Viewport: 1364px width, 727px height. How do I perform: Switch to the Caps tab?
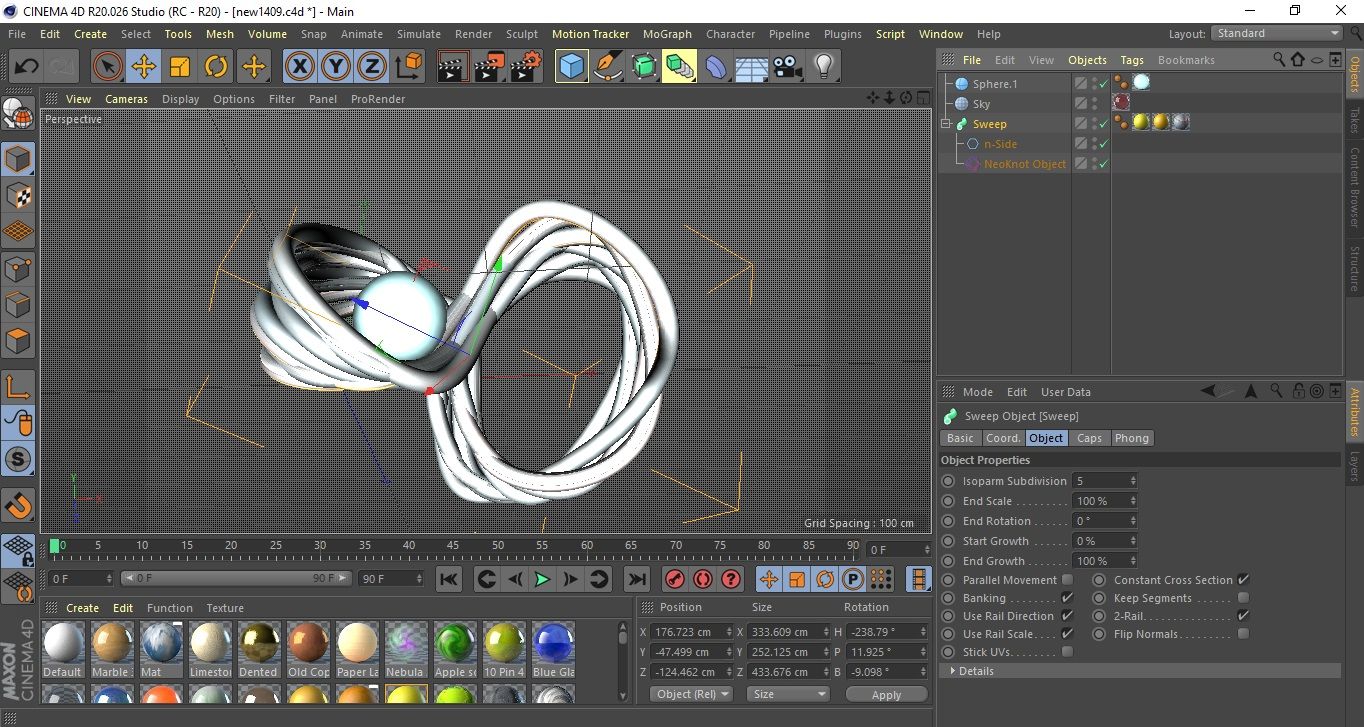(1089, 438)
